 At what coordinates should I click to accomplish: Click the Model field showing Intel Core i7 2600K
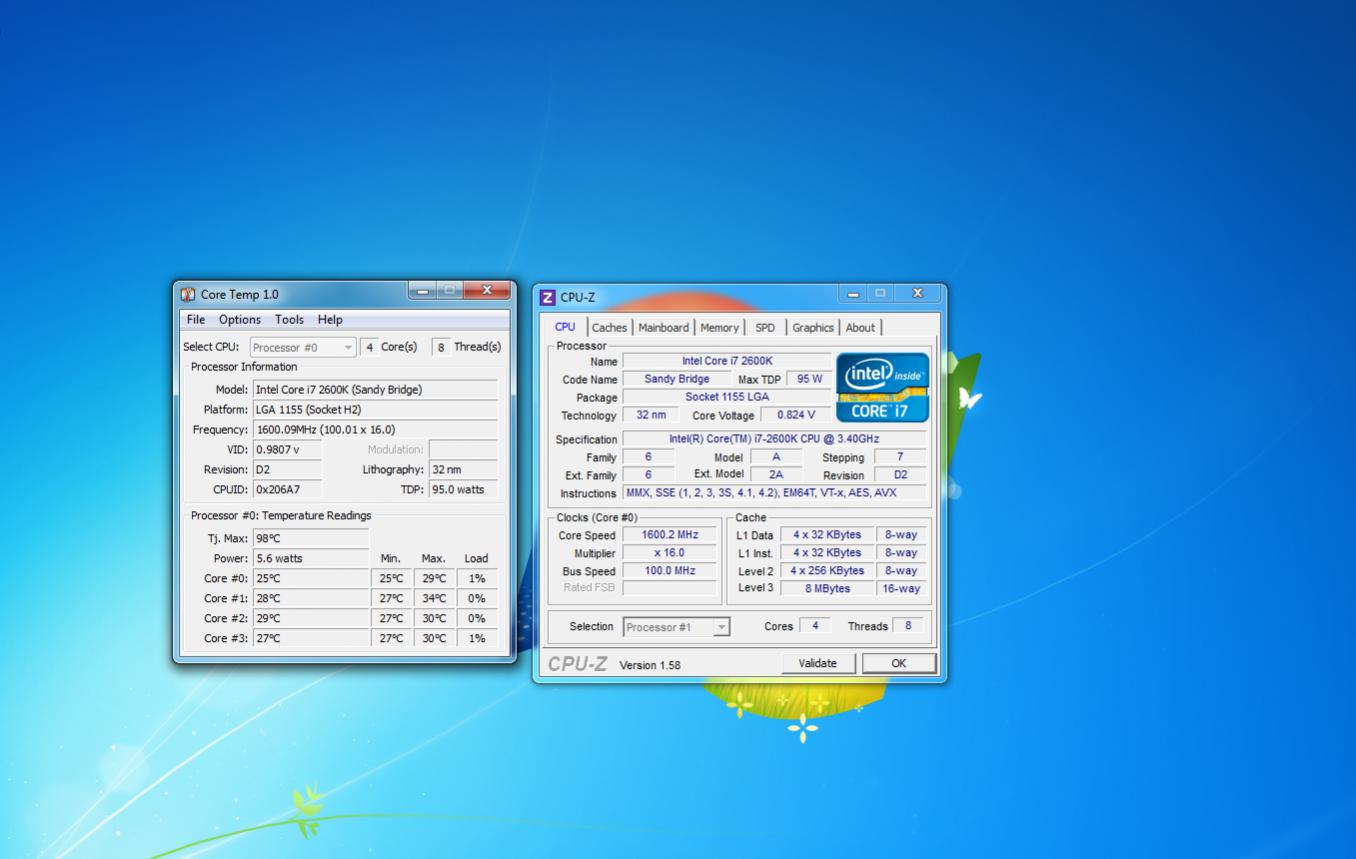tap(375, 390)
